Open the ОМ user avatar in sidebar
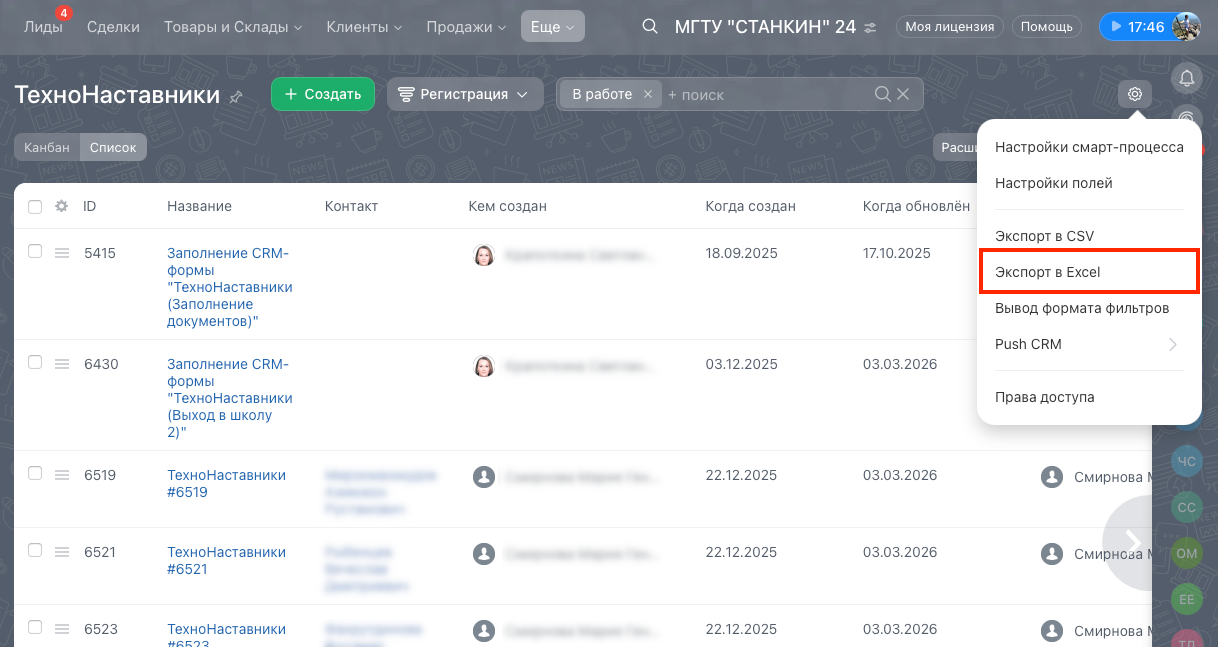This screenshot has width=1218, height=647. 1187,553
